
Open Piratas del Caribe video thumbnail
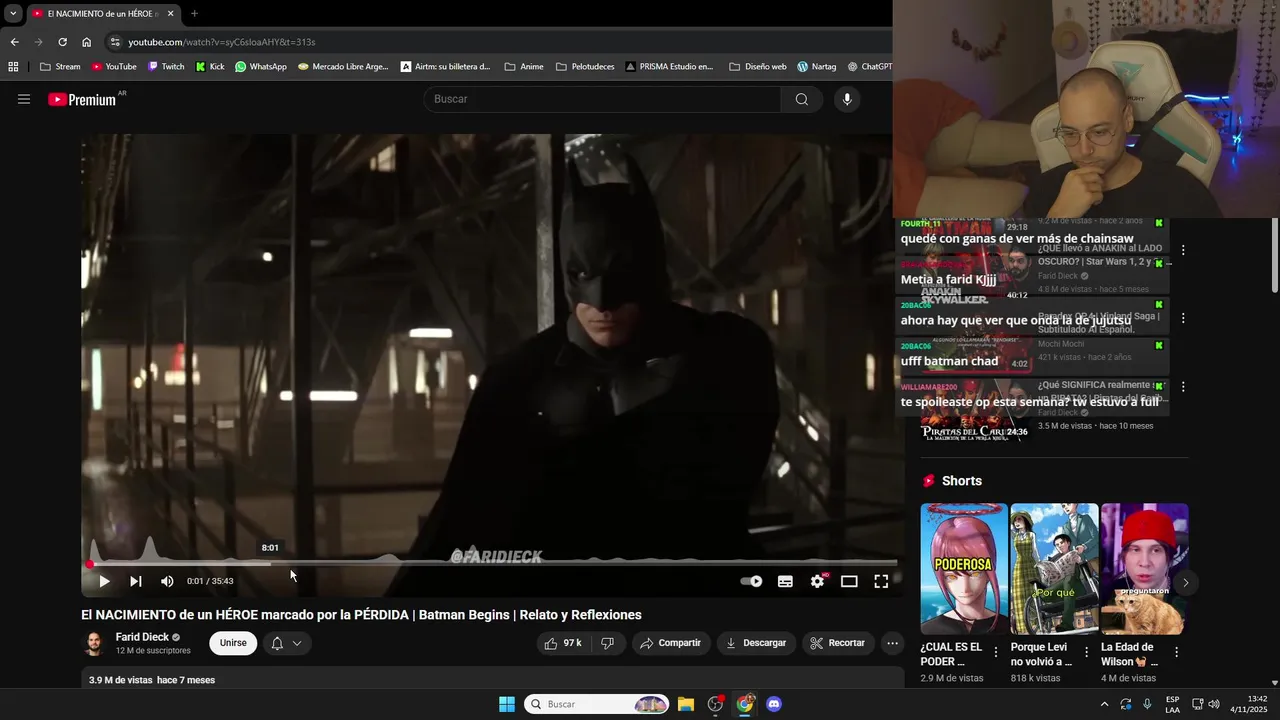coord(976,412)
